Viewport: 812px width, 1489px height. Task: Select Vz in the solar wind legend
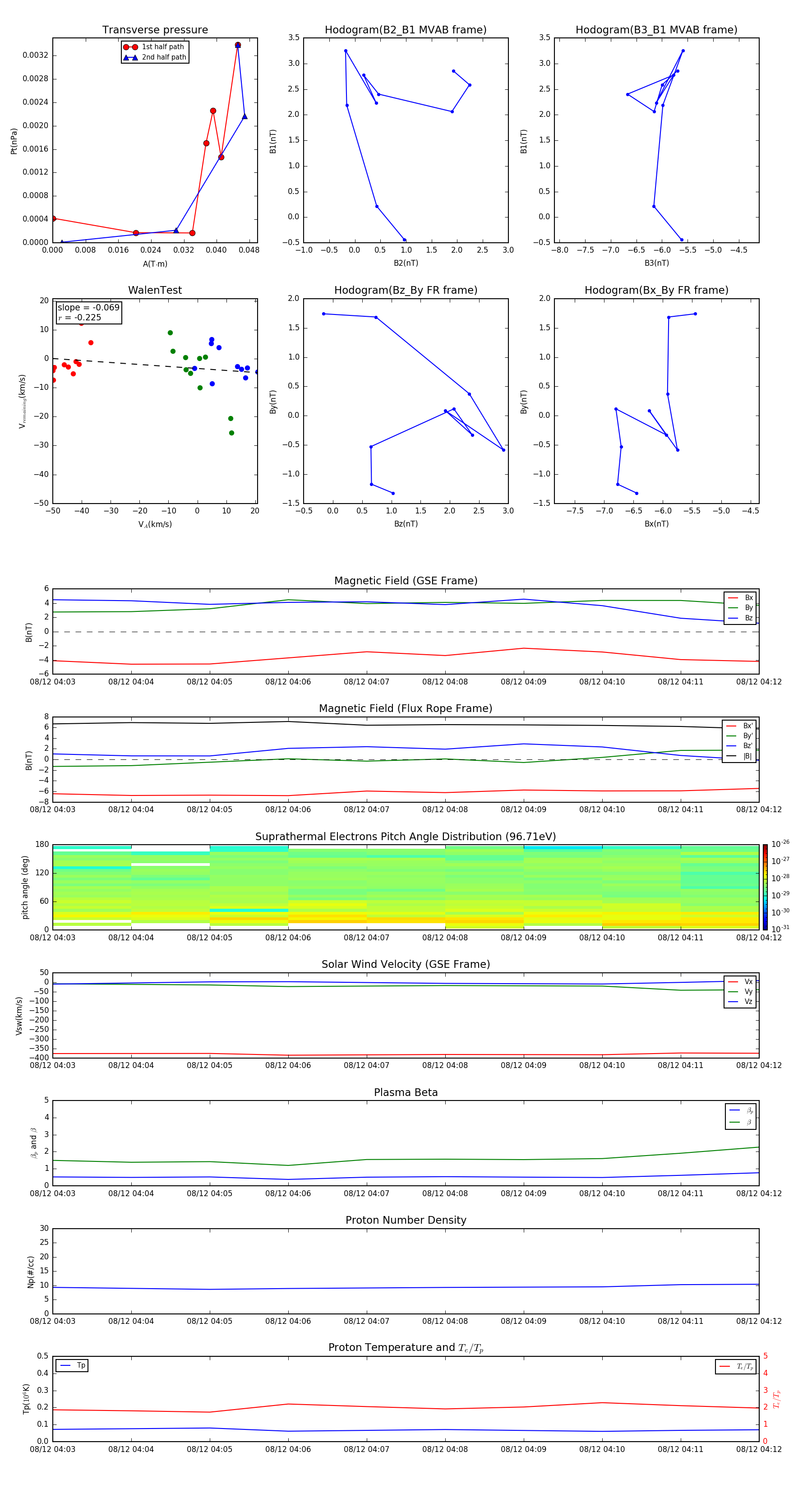740,1002
